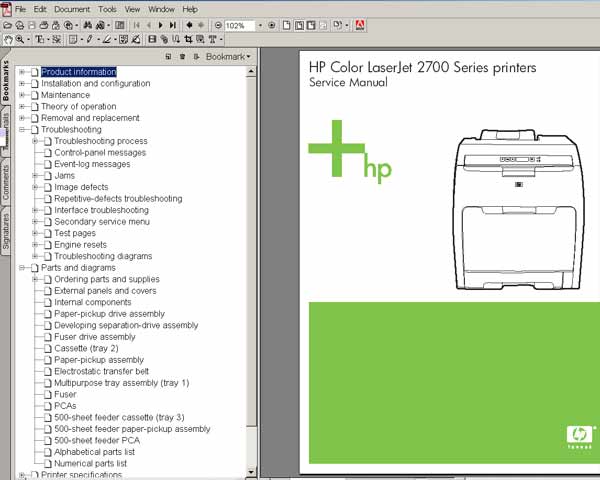The width and height of the screenshot is (600, 480).
Task: Select the Highlight tool
Action: (x=107, y=39)
